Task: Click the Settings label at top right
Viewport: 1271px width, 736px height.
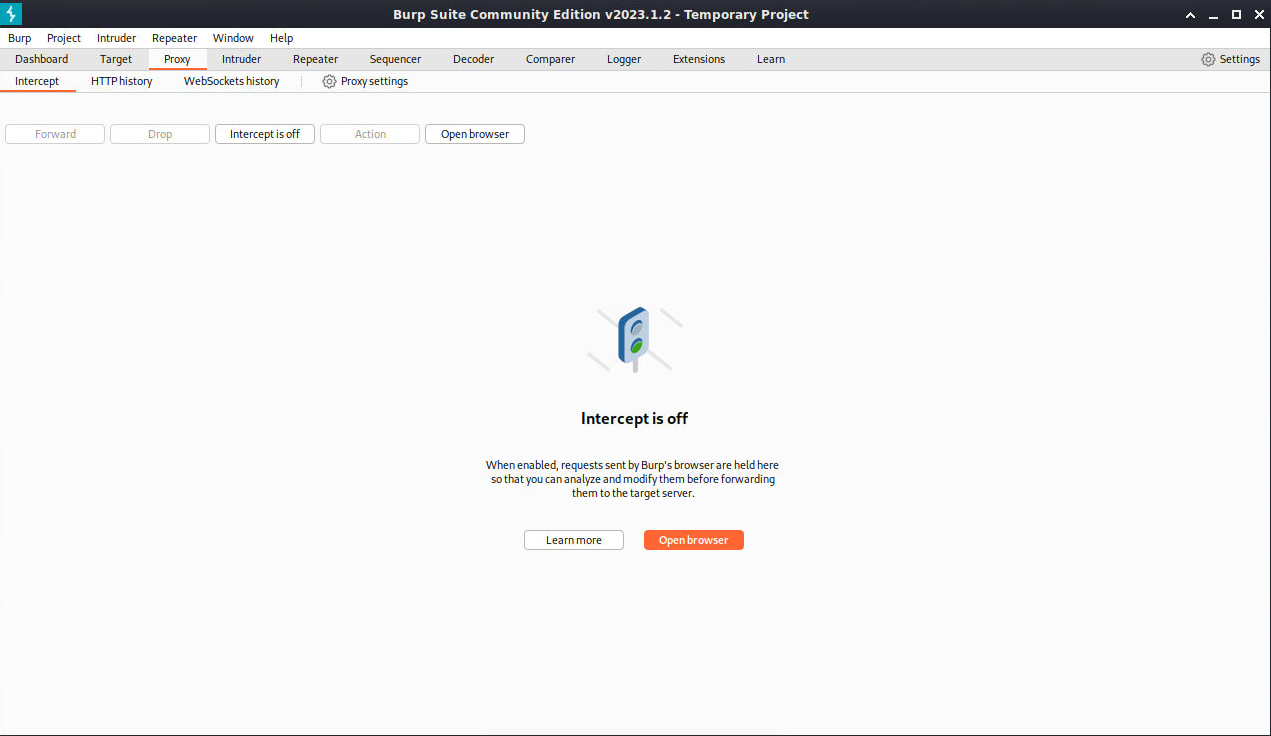Action: click(x=1239, y=59)
